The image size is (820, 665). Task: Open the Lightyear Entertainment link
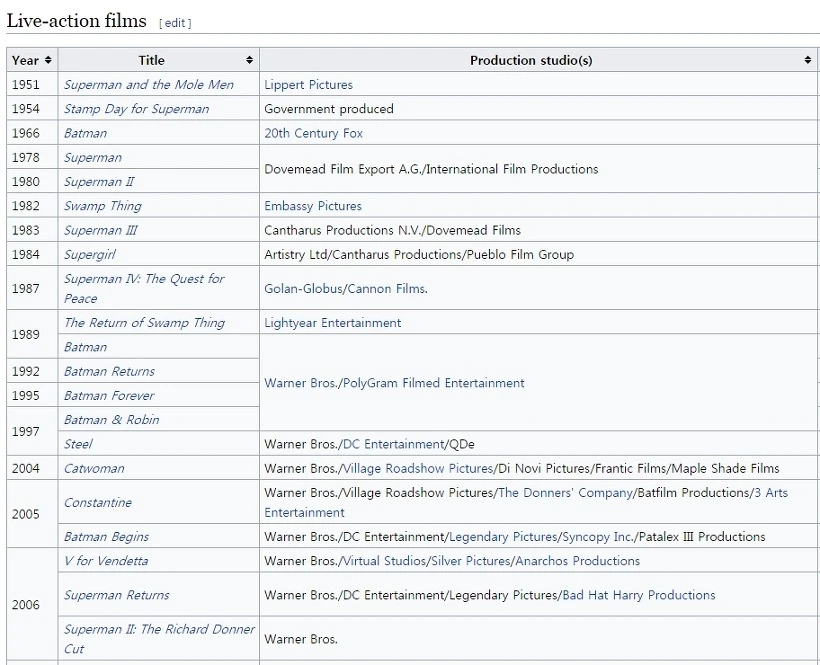[333, 323]
